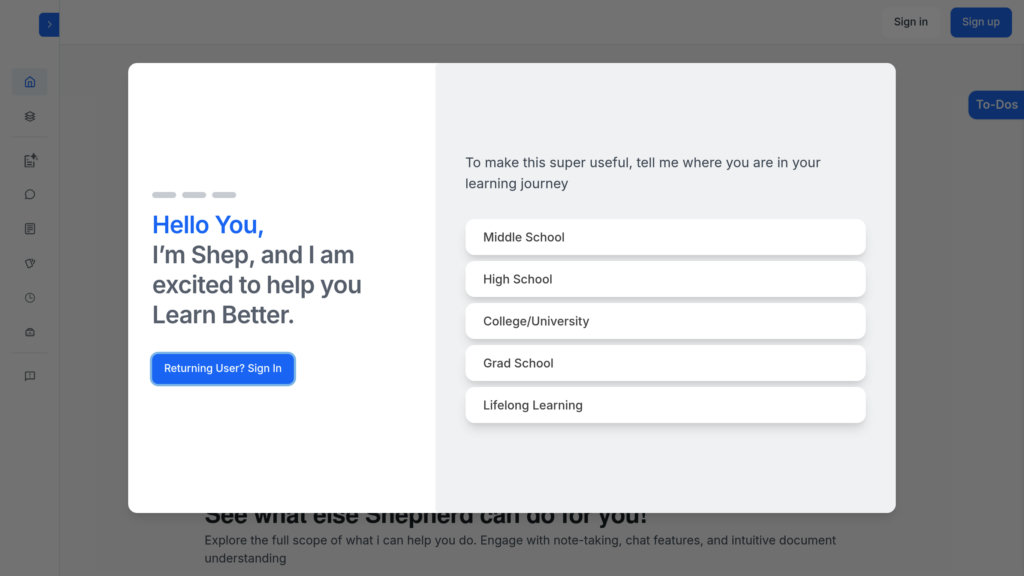This screenshot has height=576, width=1024.
Task: Click the stacked layers library icon
Action: pyautogui.click(x=29, y=116)
